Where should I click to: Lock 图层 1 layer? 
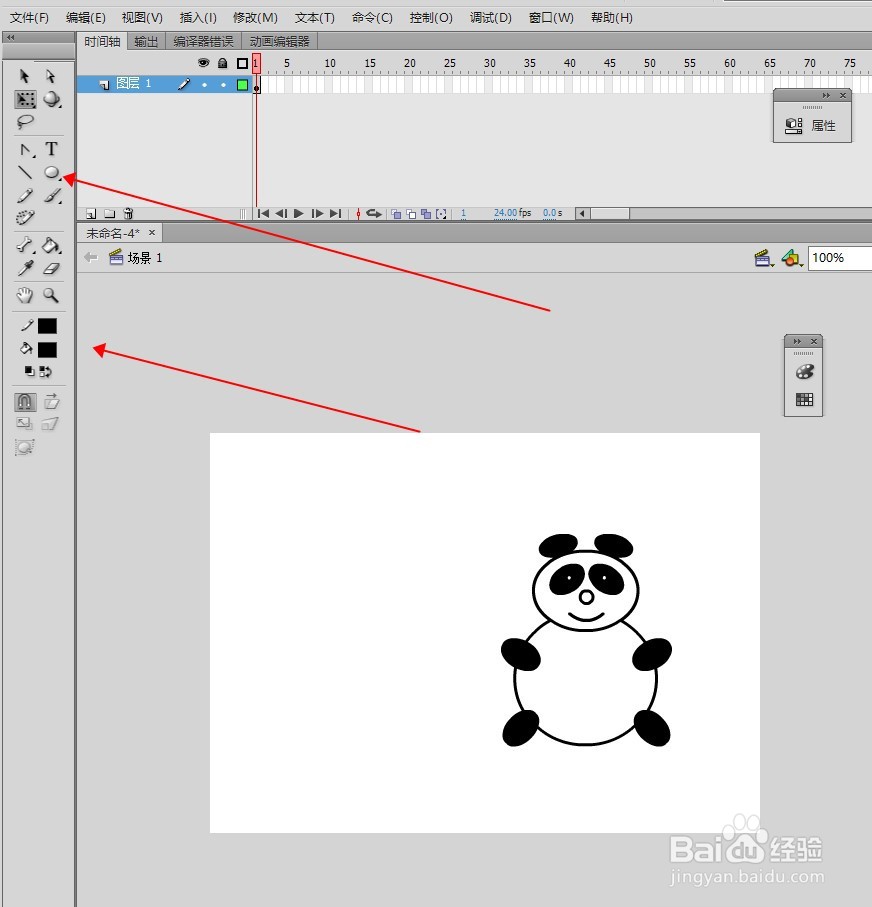pyautogui.click(x=222, y=84)
